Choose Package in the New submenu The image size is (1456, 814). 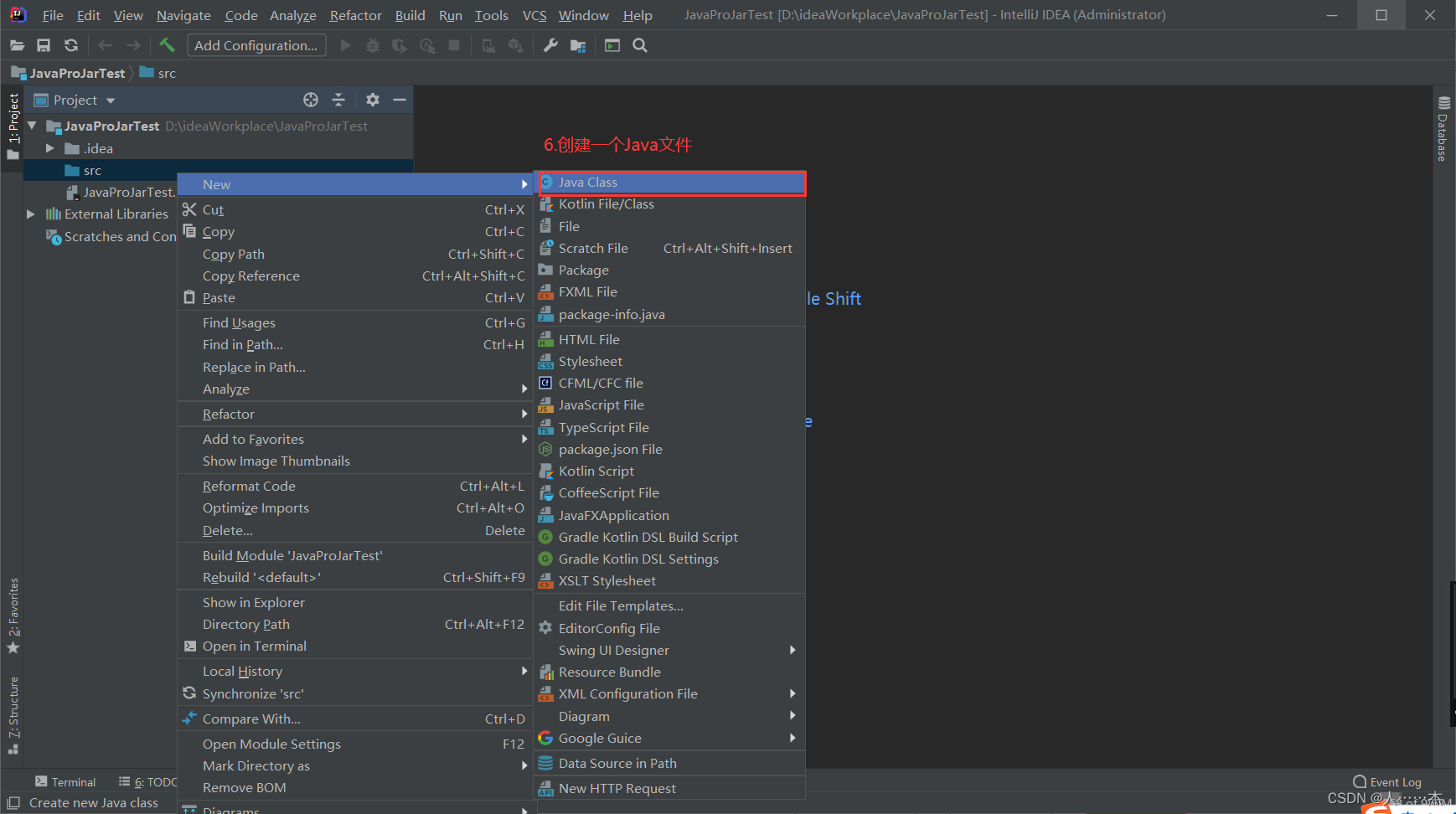(670, 270)
